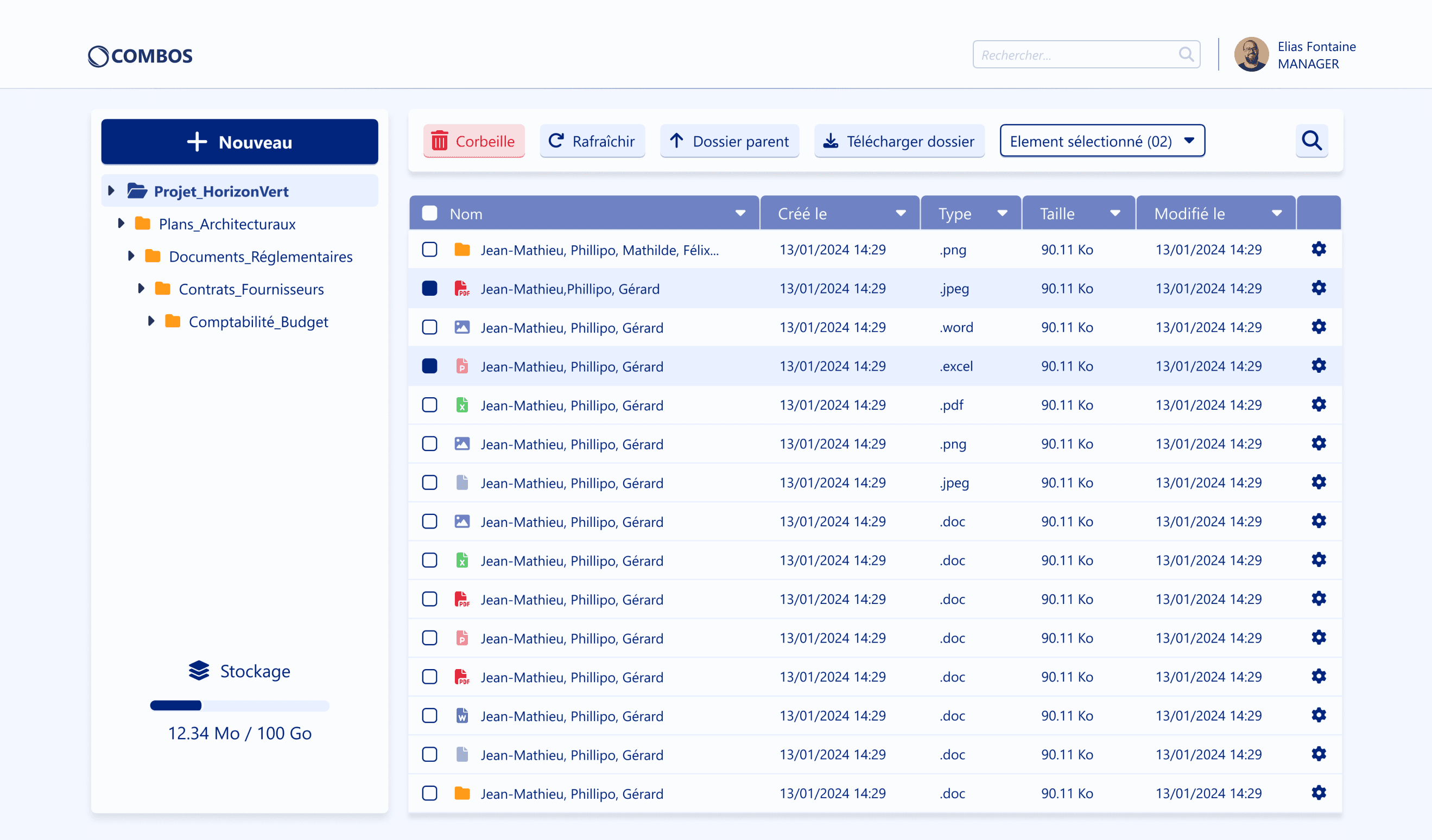Click the Nouveau button
This screenshot has width=1432, height=840.
tap(239, 142)
